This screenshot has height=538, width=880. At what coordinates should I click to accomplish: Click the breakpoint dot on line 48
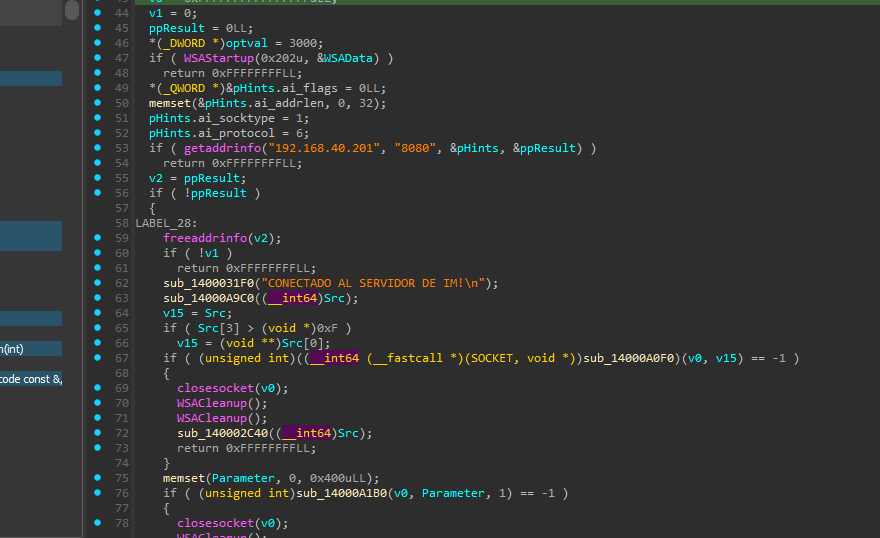[98, 72]
